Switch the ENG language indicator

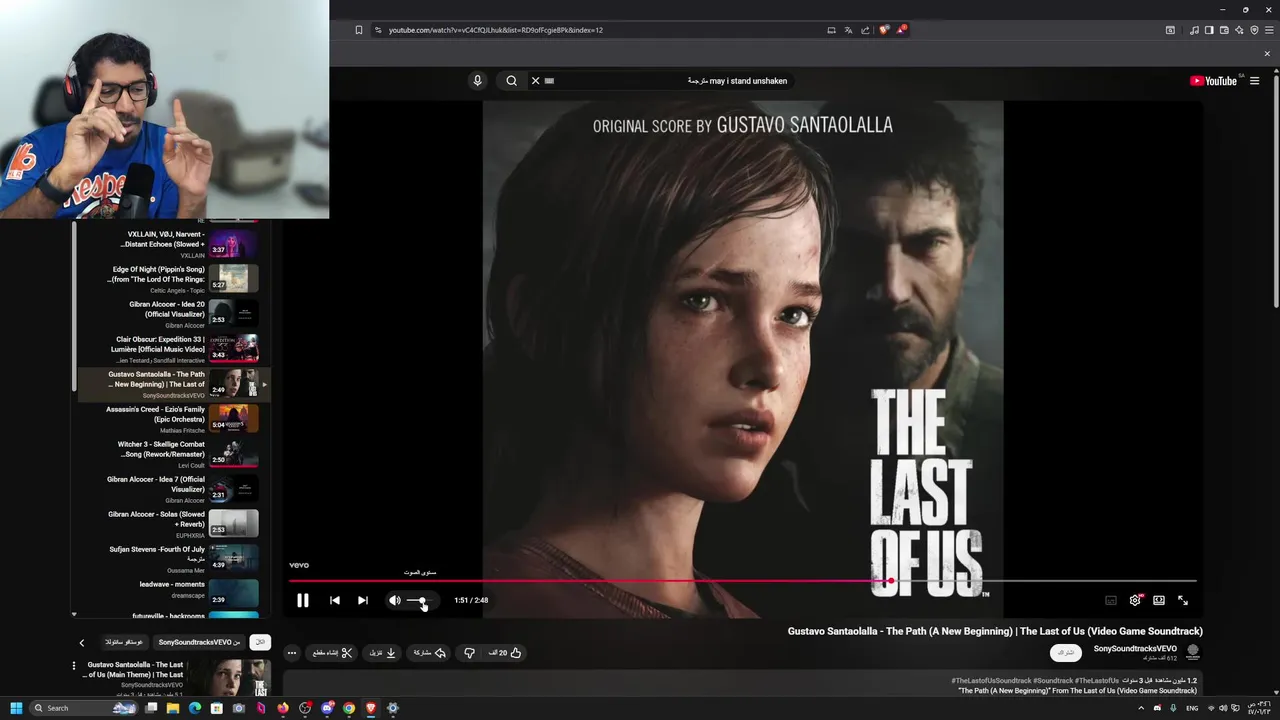pos(1192,708)
